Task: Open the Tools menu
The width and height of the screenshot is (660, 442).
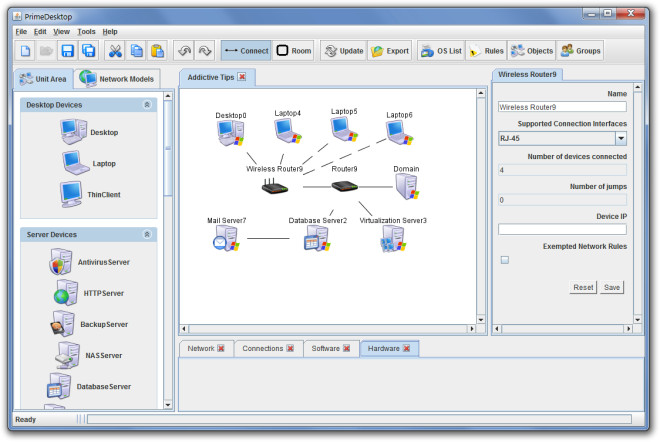Action: [86, 32]
